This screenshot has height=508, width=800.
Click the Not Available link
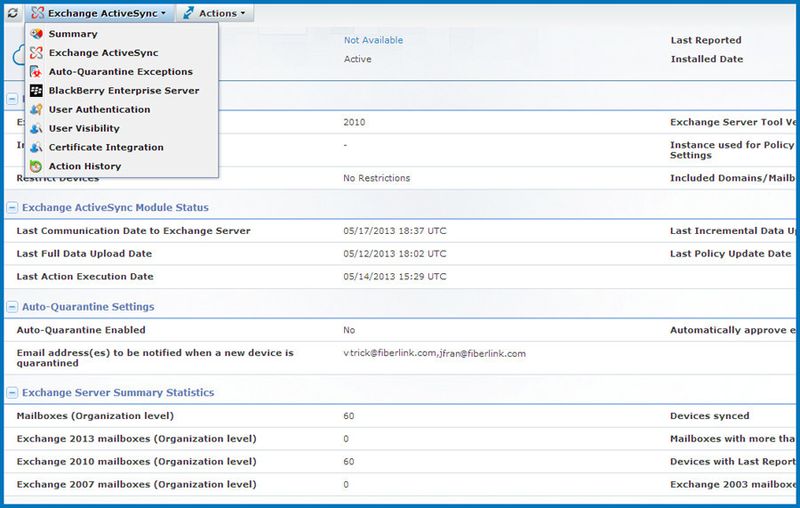pos(373,40)
